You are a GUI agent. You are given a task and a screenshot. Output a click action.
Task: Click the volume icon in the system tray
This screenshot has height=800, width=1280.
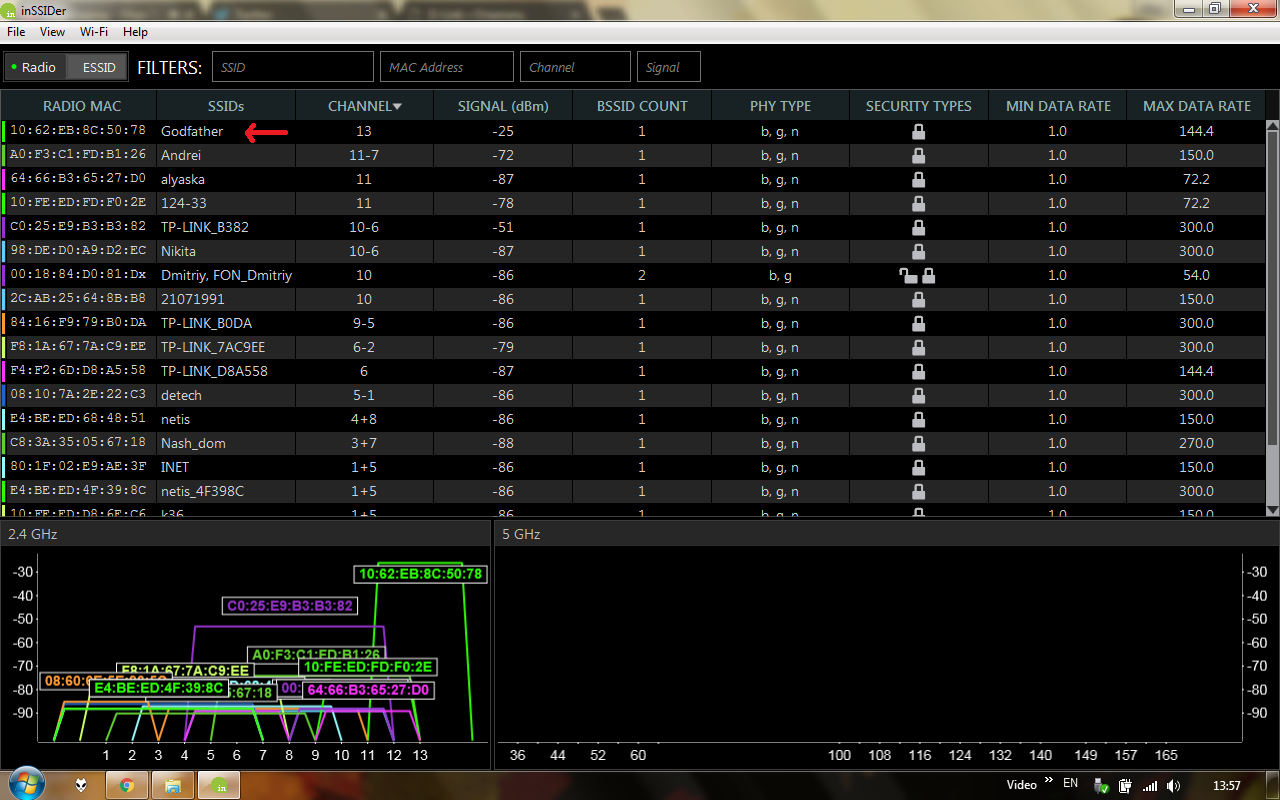coord(1174,786)
